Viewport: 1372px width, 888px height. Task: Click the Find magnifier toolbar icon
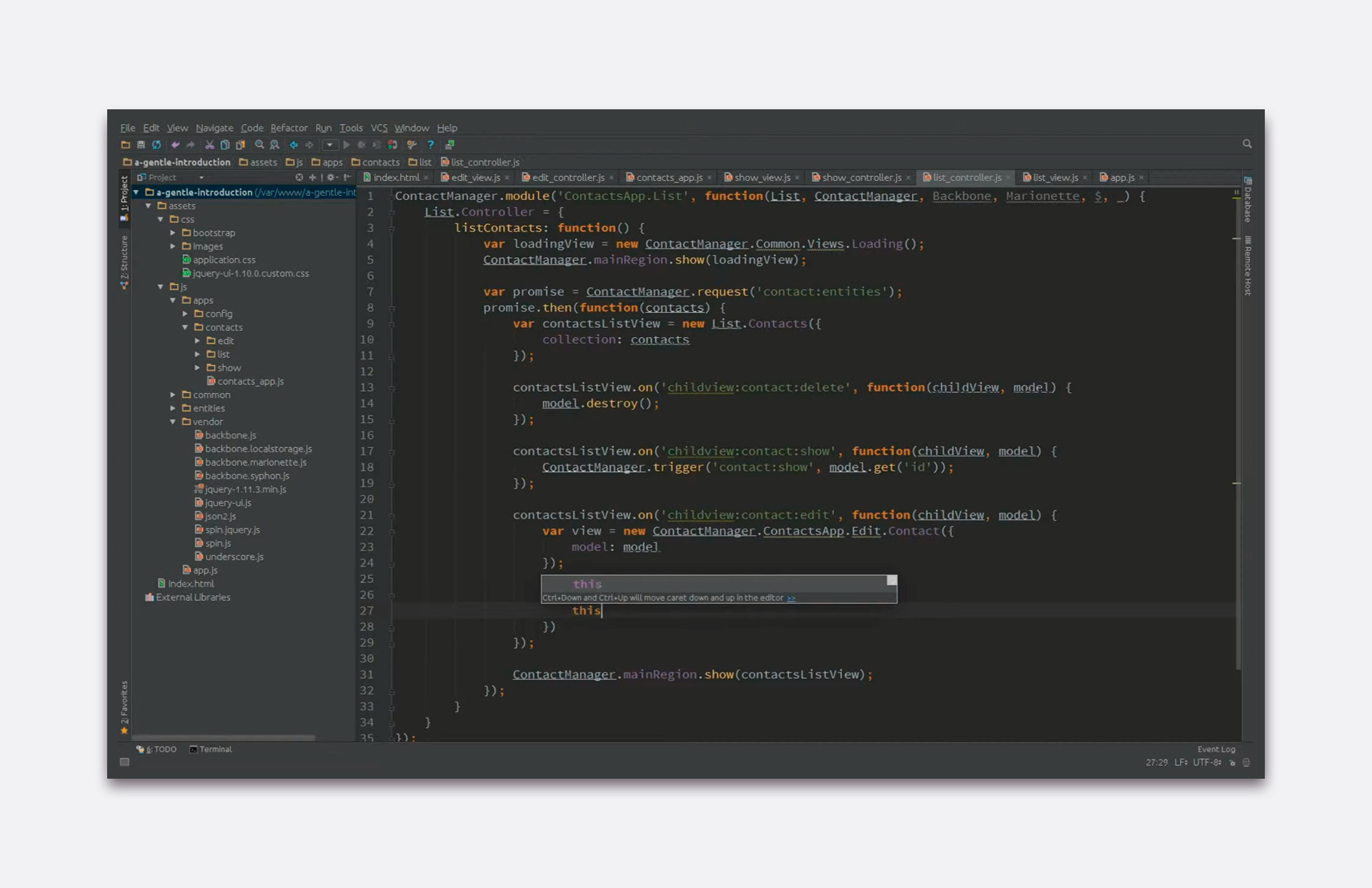click(x=259, y=145)
